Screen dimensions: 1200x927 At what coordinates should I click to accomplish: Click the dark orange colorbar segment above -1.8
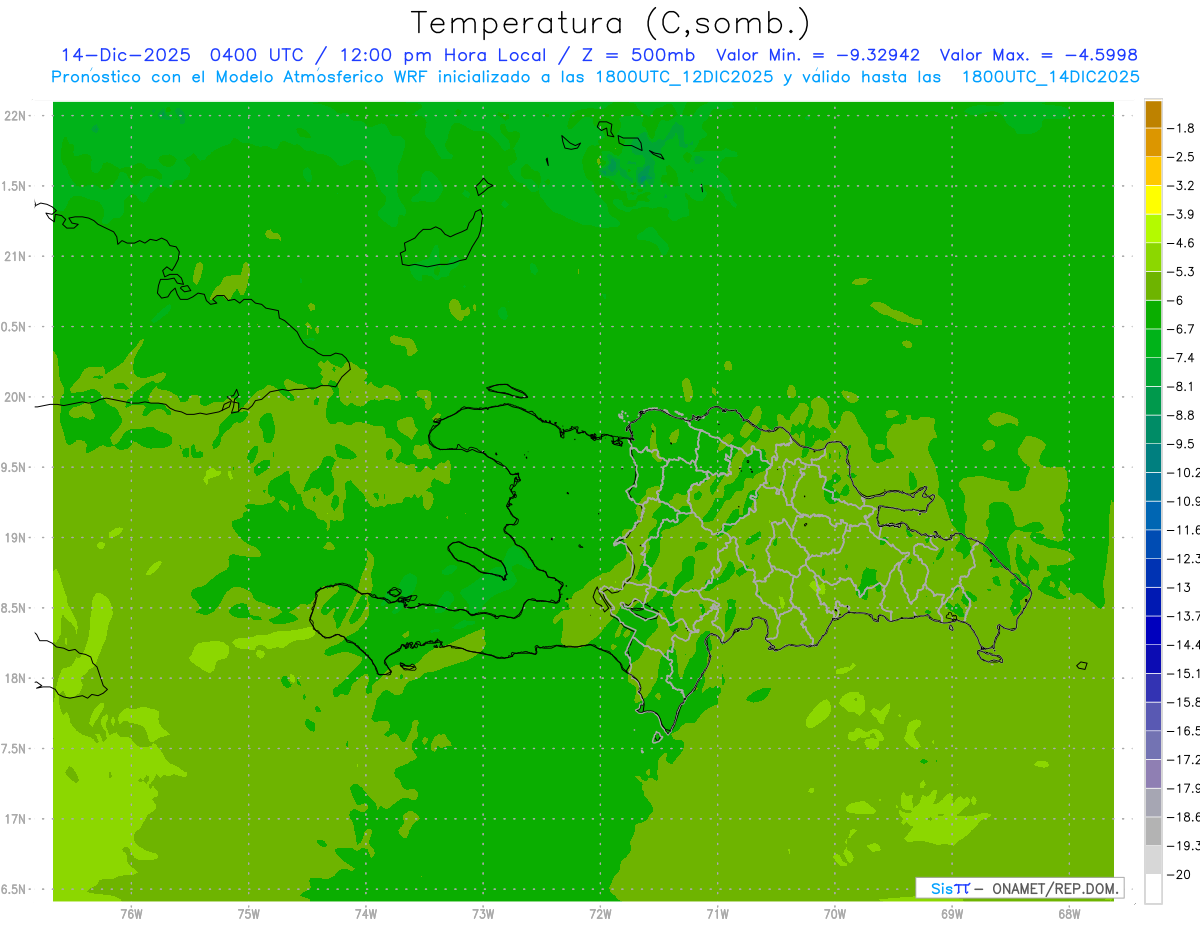point(1153,114)
